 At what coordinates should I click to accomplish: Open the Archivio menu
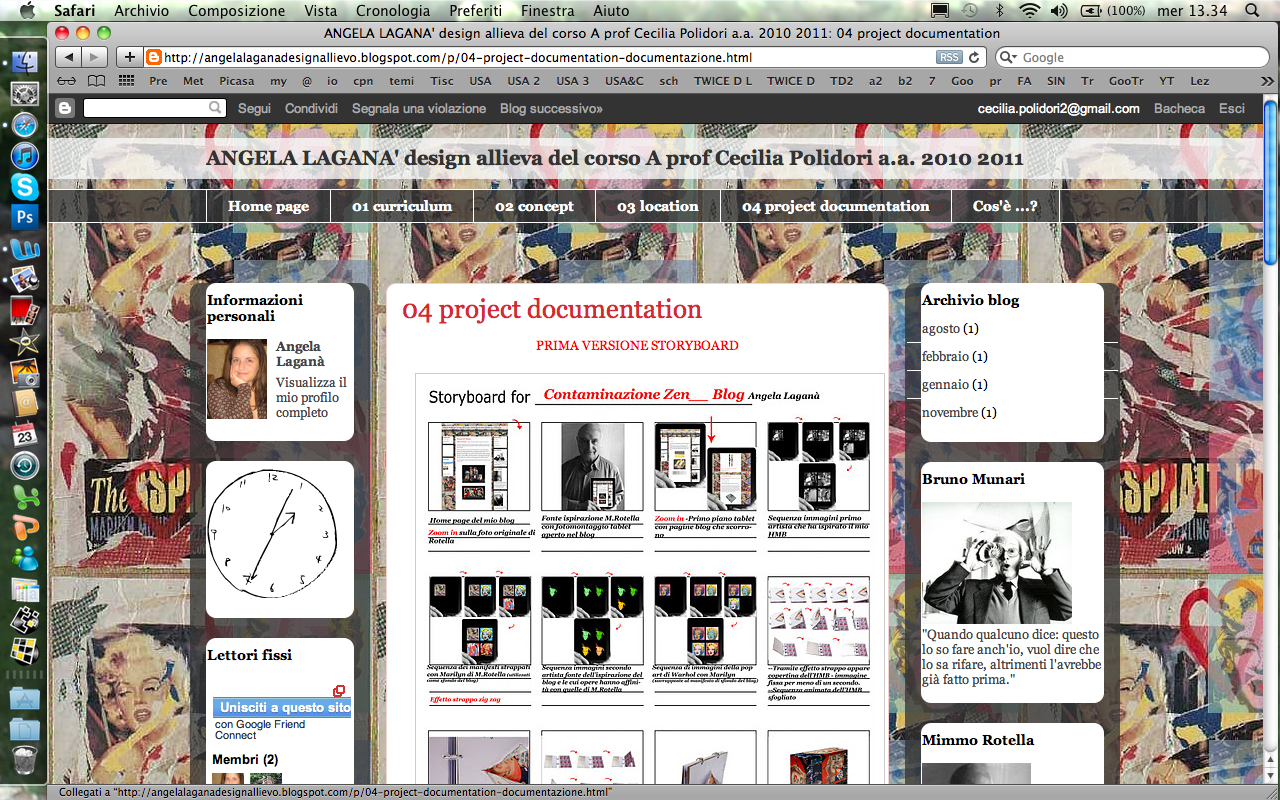[141, 11]
